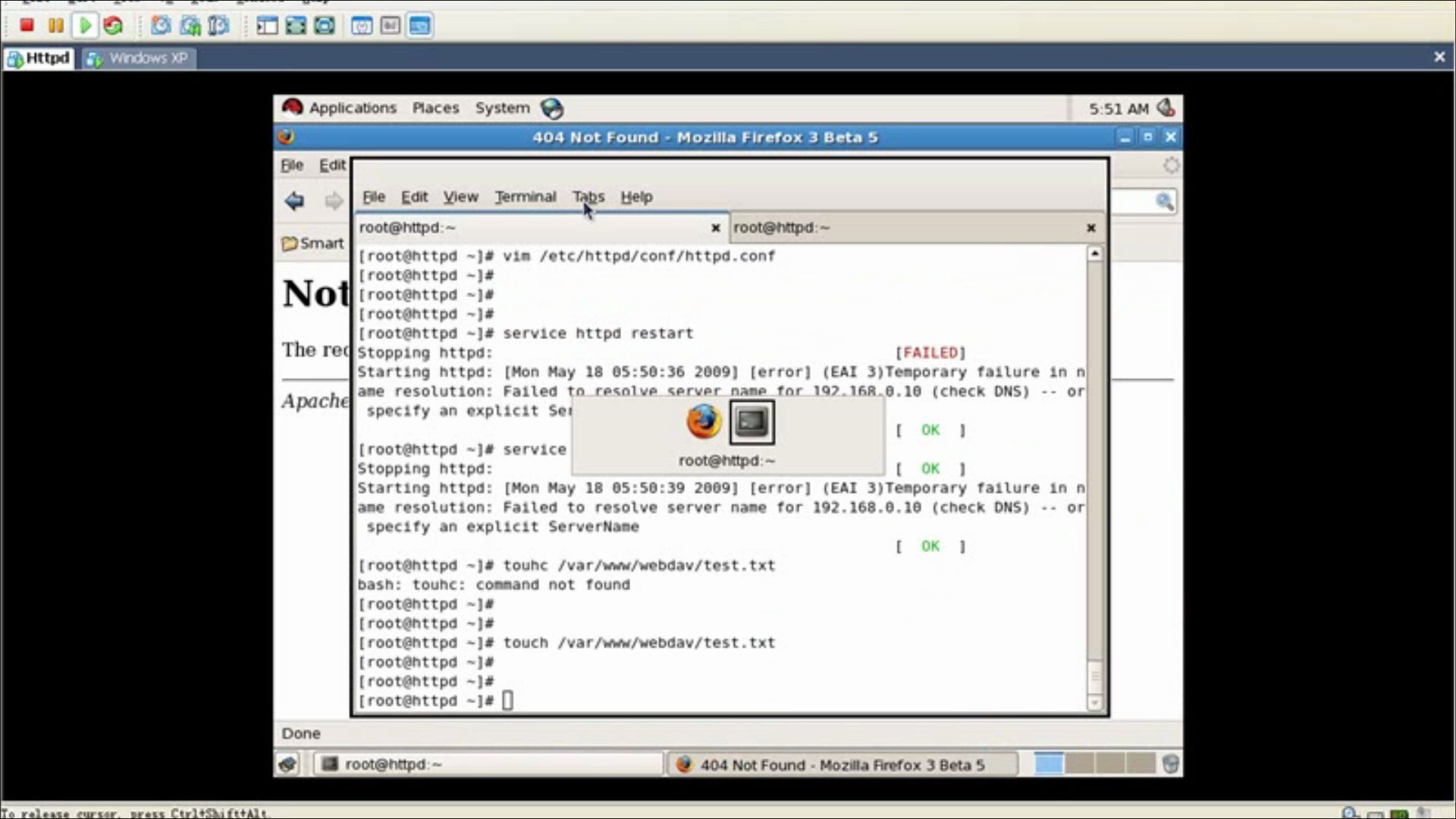Viewport: 1456px width, 819px height.
Task: Reset the virtual machine with restart icon
Action: 113,25
